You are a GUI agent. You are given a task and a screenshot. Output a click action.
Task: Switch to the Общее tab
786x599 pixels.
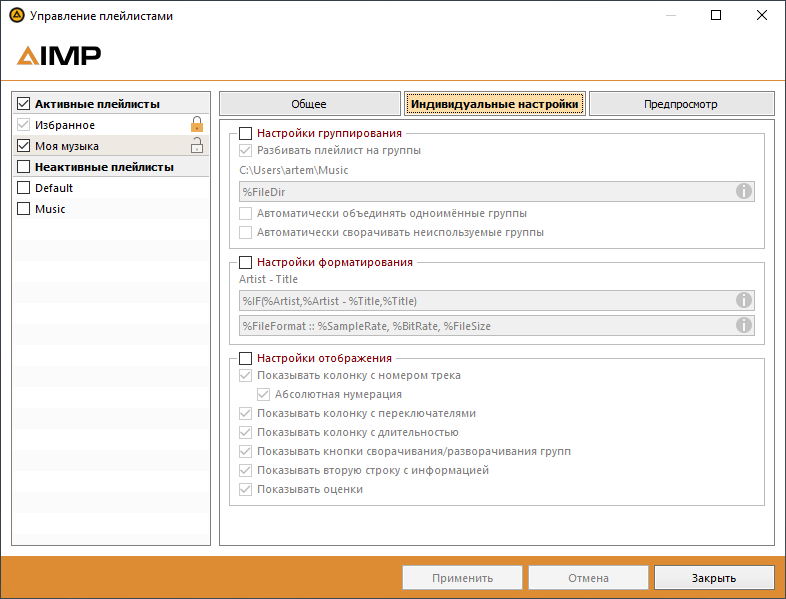click(x=309, y=104)
